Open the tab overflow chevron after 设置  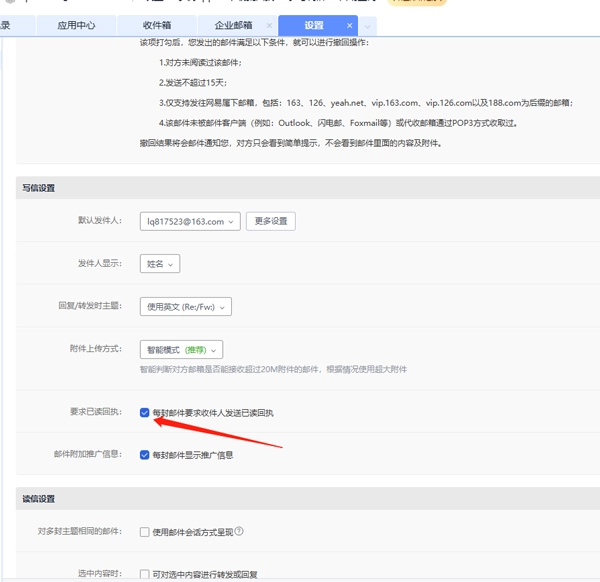pos(367,25)
